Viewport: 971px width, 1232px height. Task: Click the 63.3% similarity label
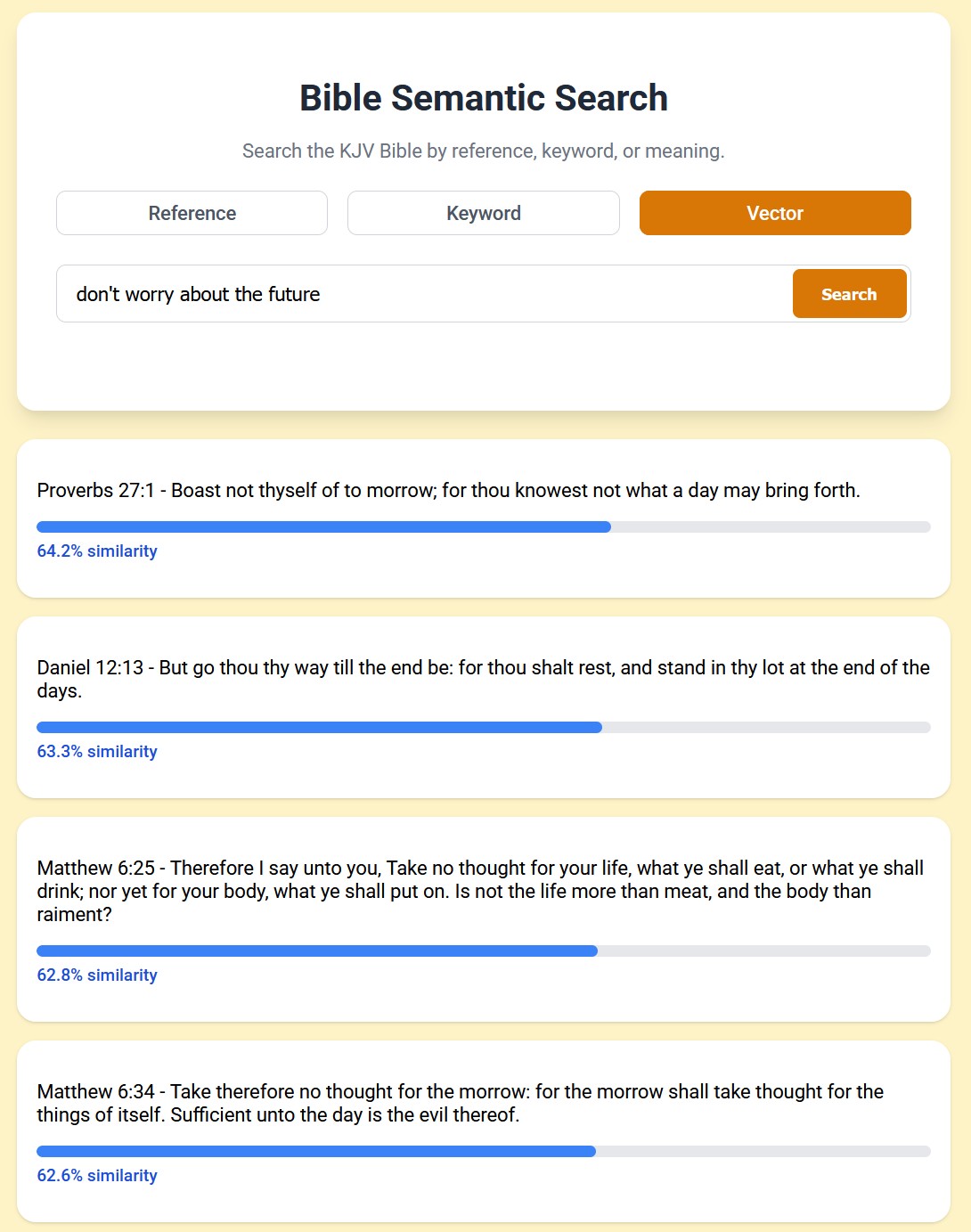[97, 752]
